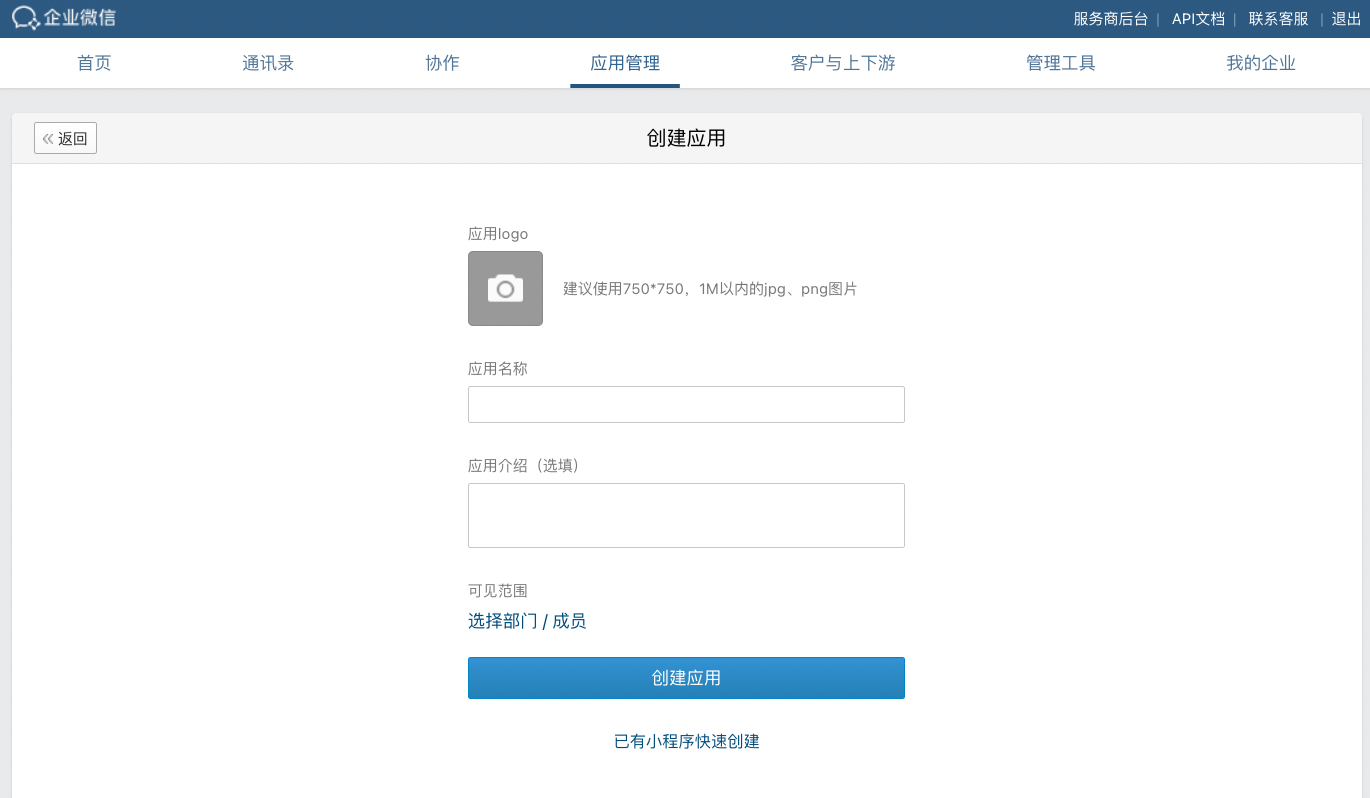Open the 协作 tab
The width and height of the screenshot is (1370, 798).
pos(442,63)
